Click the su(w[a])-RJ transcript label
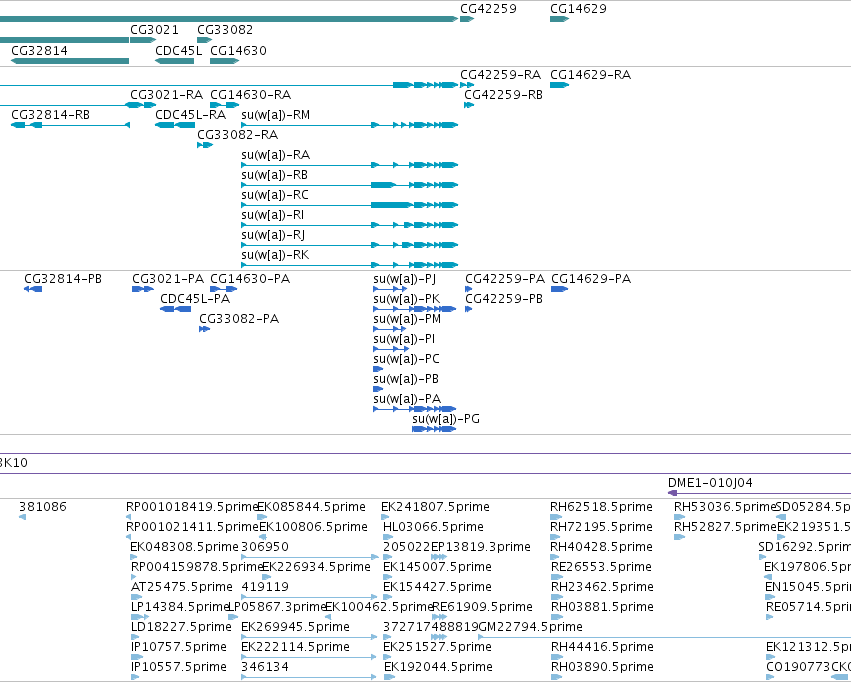 (273, 235)
